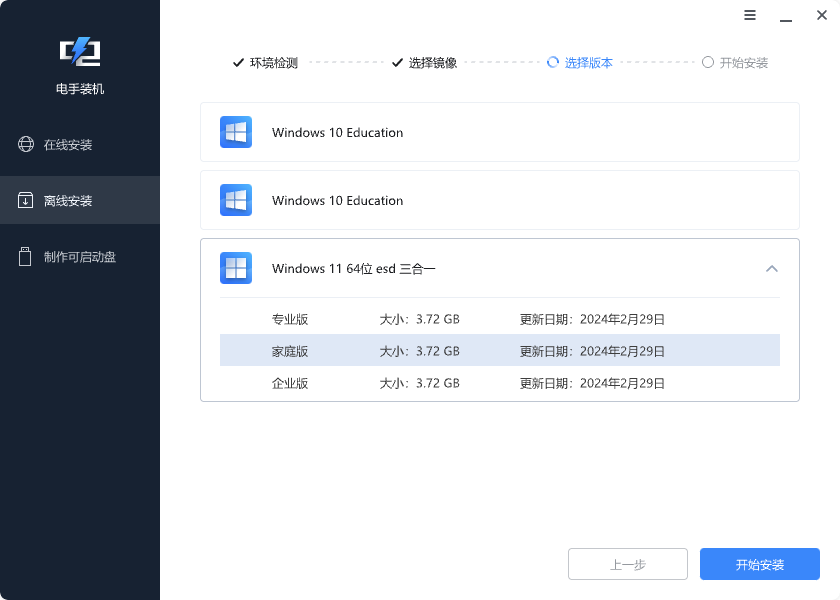This screenshot has height=600, width=840.
Task: Select the 专业版 edition row
Action: coord(500,320)
